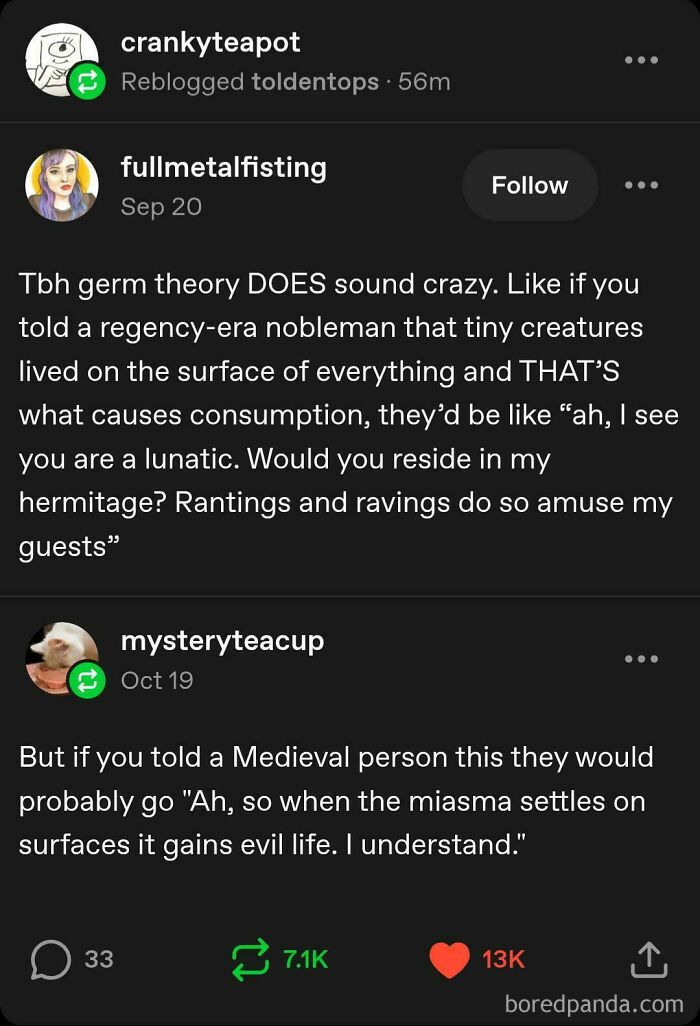Tap the share upload icon
The height and width of the screenshot is (1026, 700).
click(647, 959)
